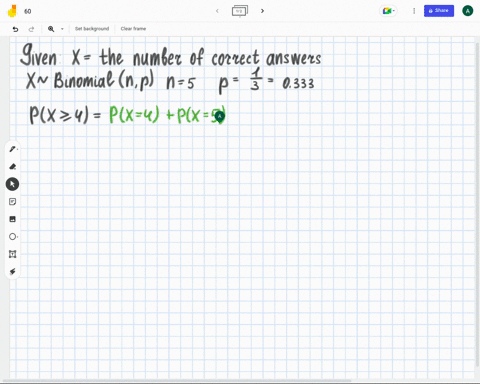This screenshot has width=480, height=384.
Task: Click Set background
Action: coord(92,29)
